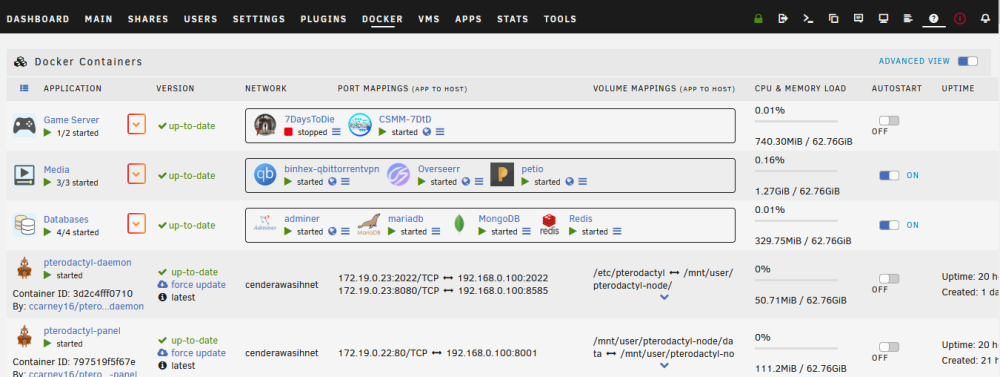Expand pterodactyl-panel volume mappings
The image size is (1000, 377).
(664, 366)
